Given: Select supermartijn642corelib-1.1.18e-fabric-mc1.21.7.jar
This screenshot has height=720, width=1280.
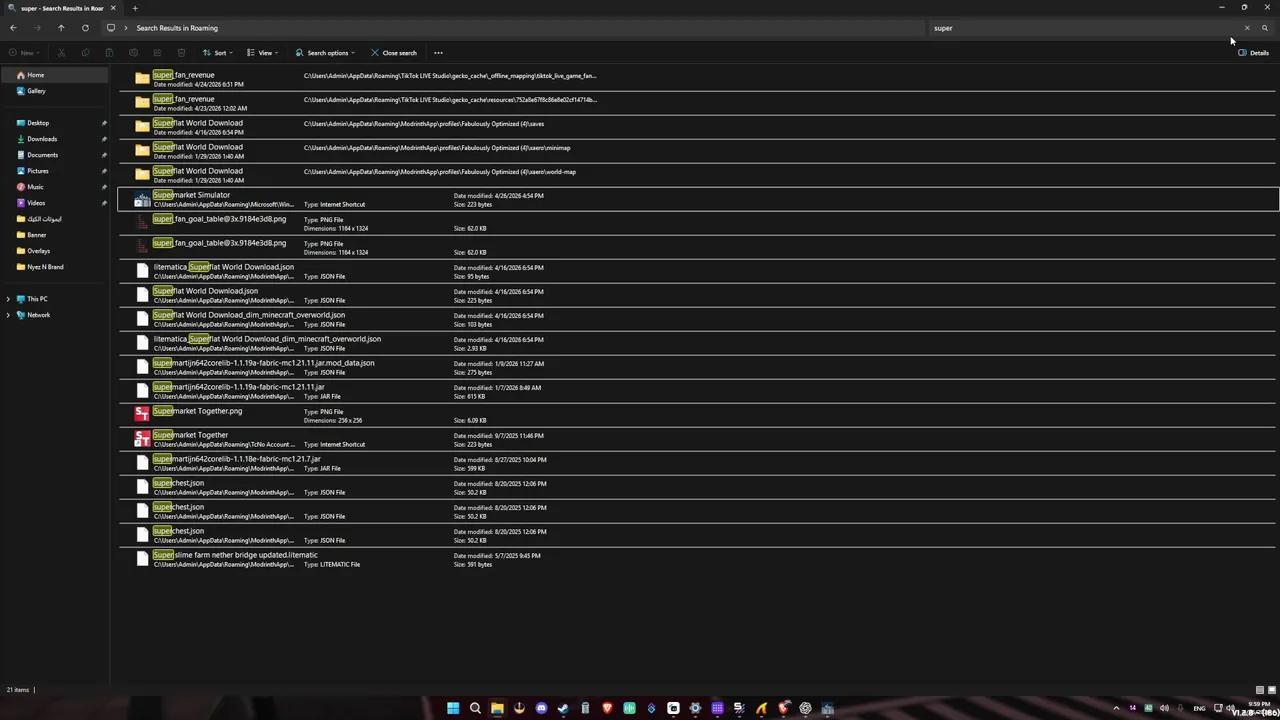Looking at the screenshot, I should pos(698,463).
